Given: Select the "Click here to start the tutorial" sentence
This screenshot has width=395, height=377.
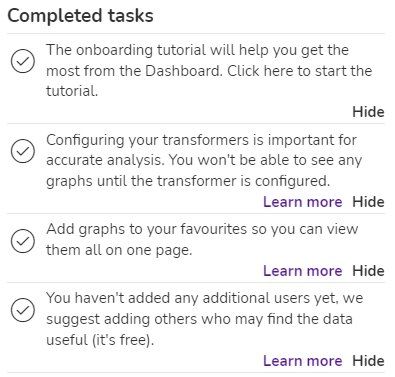Looking at the screenshot, I should (x=209, y=81).
